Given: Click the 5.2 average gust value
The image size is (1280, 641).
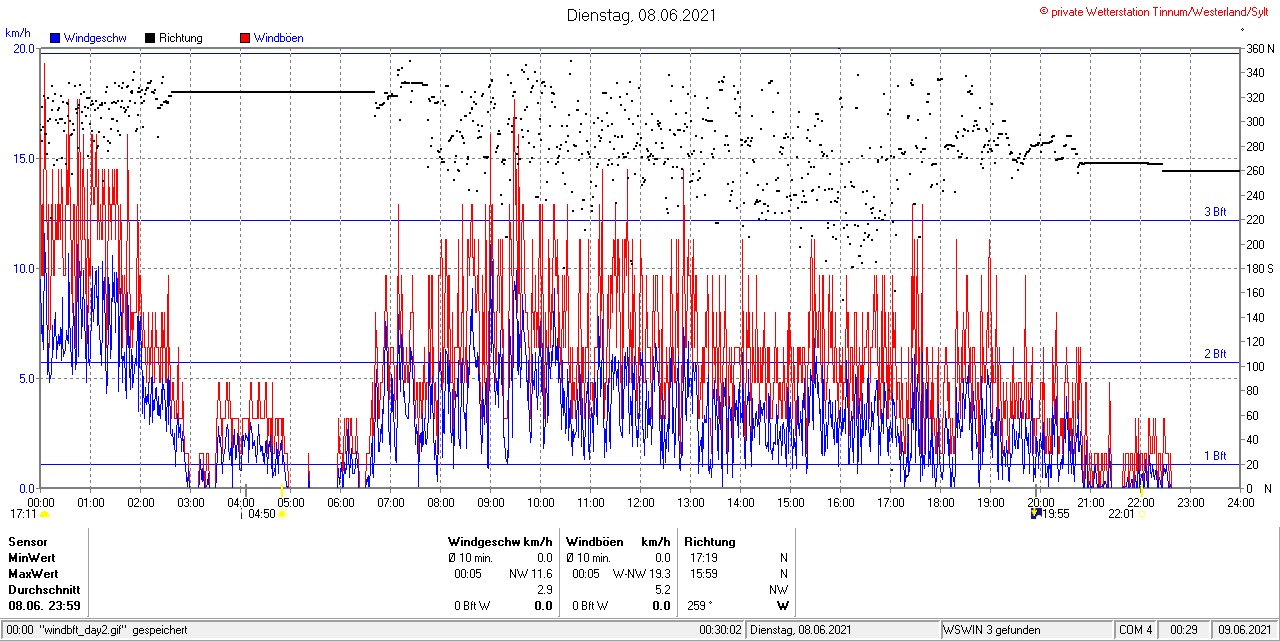Looking at the screenshot, I should point(662,590).
